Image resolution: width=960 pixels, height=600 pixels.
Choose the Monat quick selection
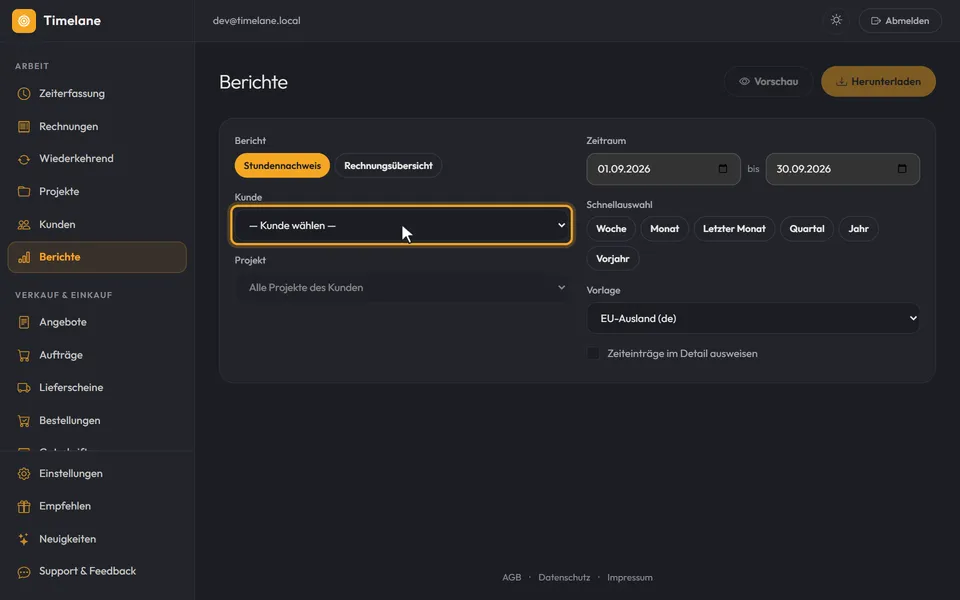tap(664, 228)
